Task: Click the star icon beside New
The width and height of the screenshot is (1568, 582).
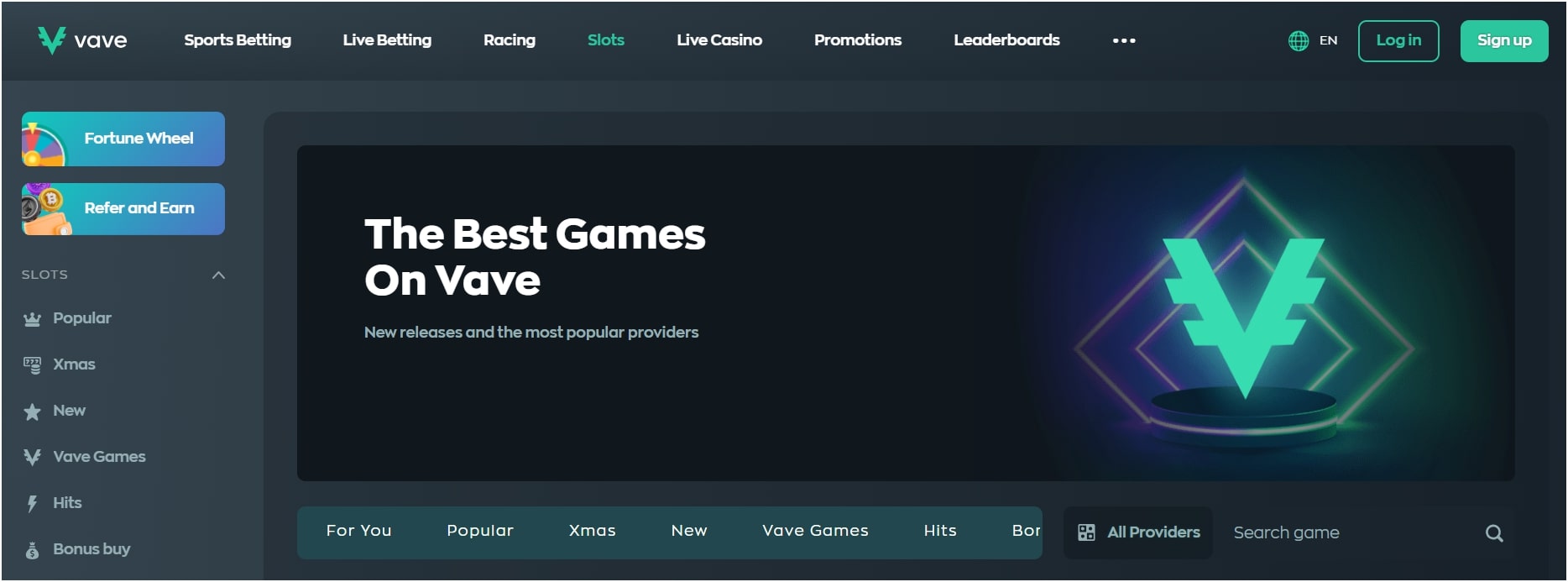Action: coord(32,412)
